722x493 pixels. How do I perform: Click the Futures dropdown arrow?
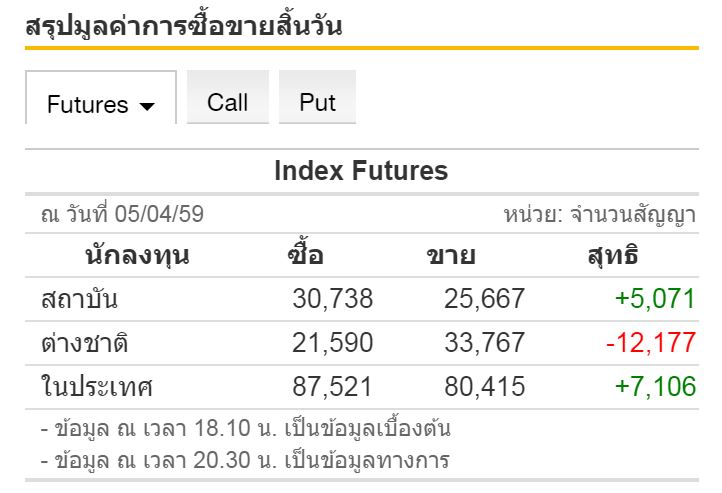147,106
